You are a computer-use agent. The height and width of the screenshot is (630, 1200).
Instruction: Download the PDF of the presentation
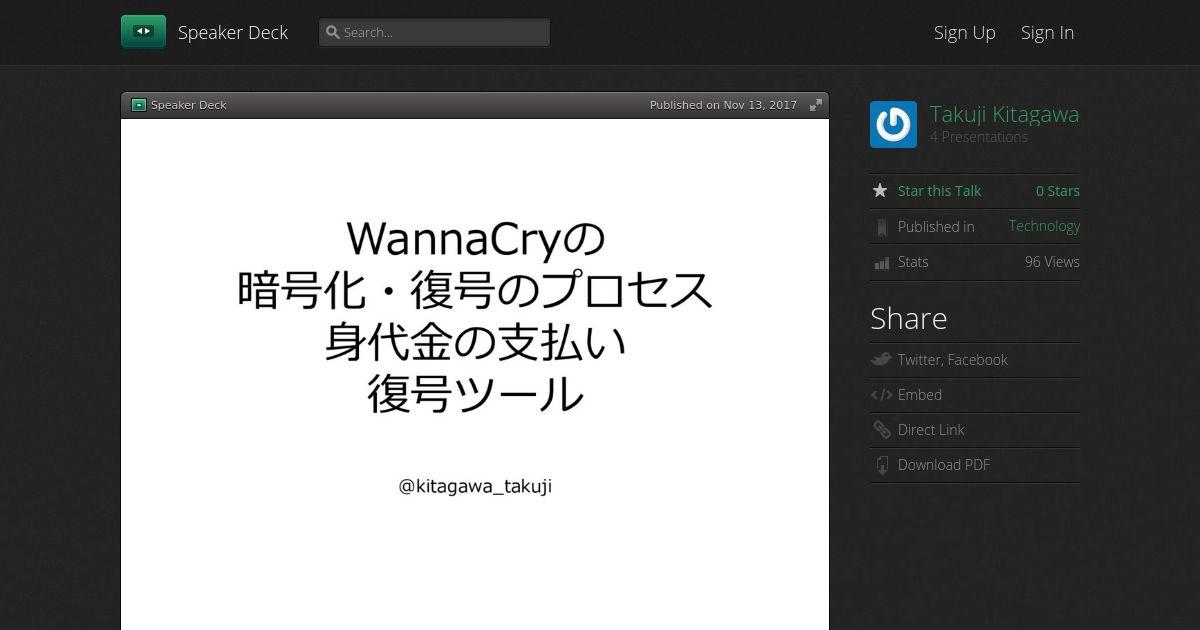944,465
